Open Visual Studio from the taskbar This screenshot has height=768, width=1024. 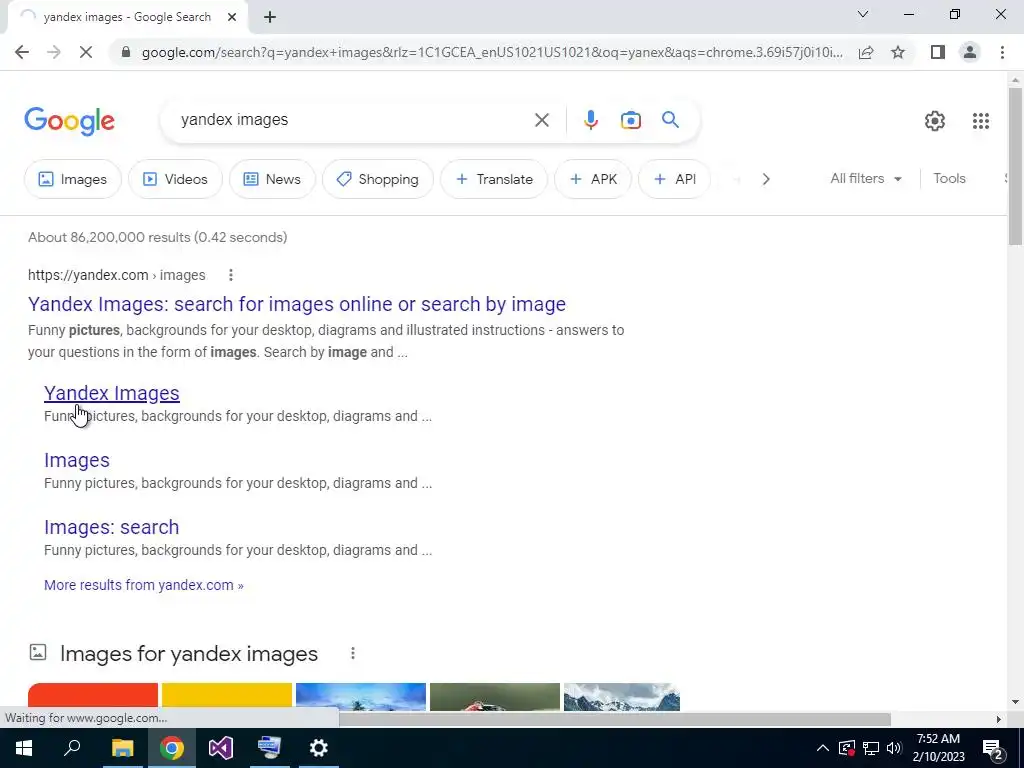221,748
